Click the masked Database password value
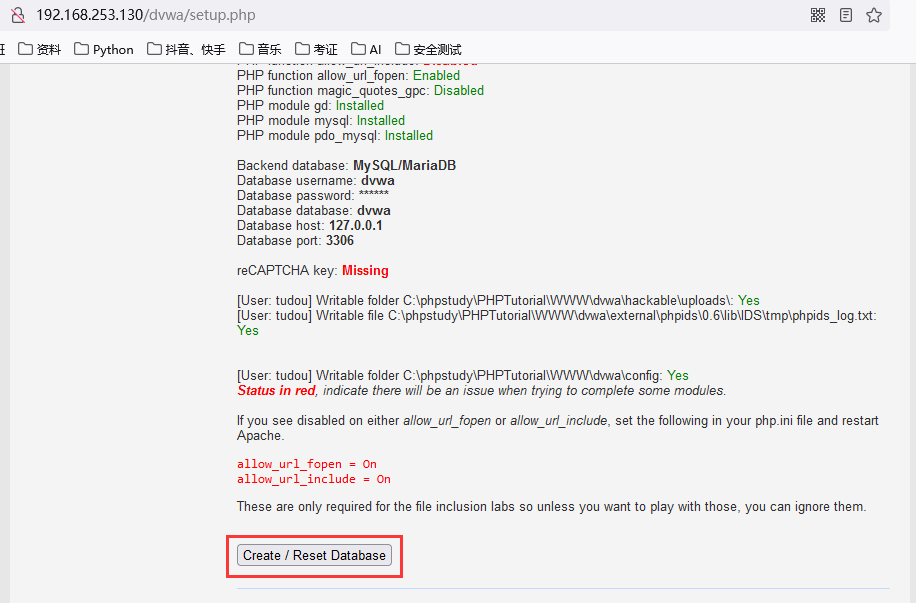This screenshot has height=603, width=916. coord(373,194)
